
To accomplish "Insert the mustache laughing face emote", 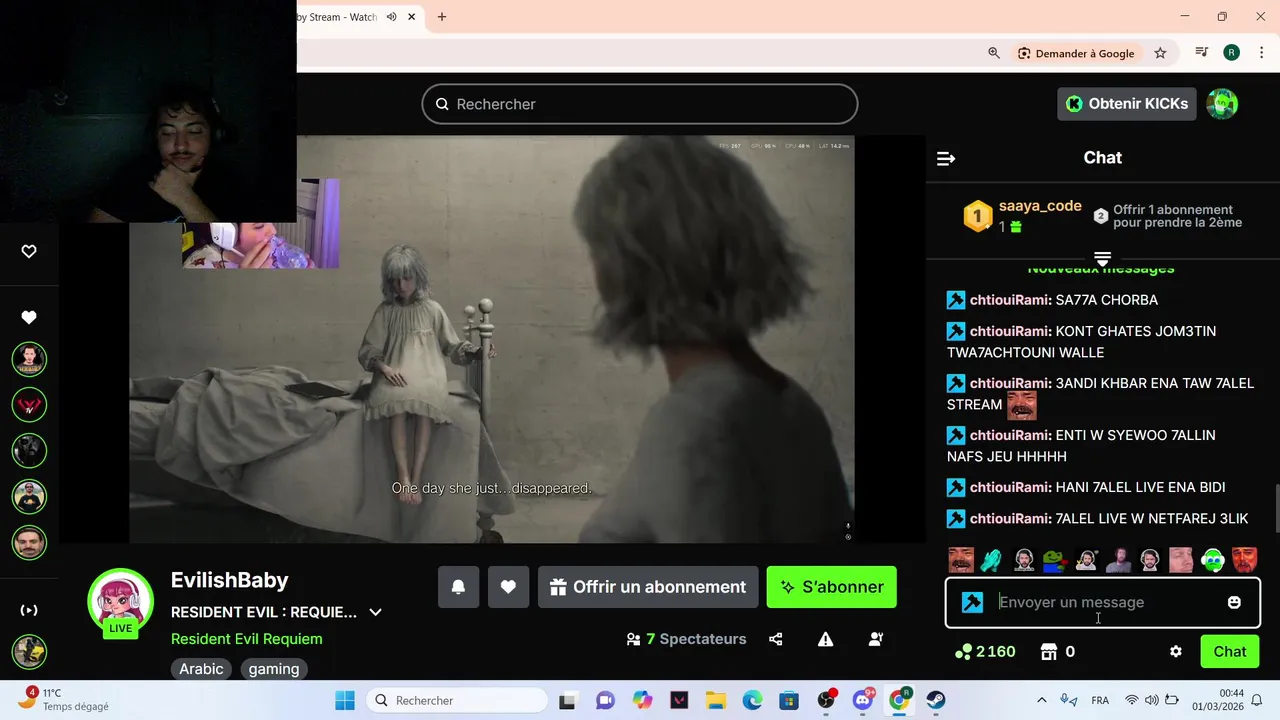I will click(961, 560).
